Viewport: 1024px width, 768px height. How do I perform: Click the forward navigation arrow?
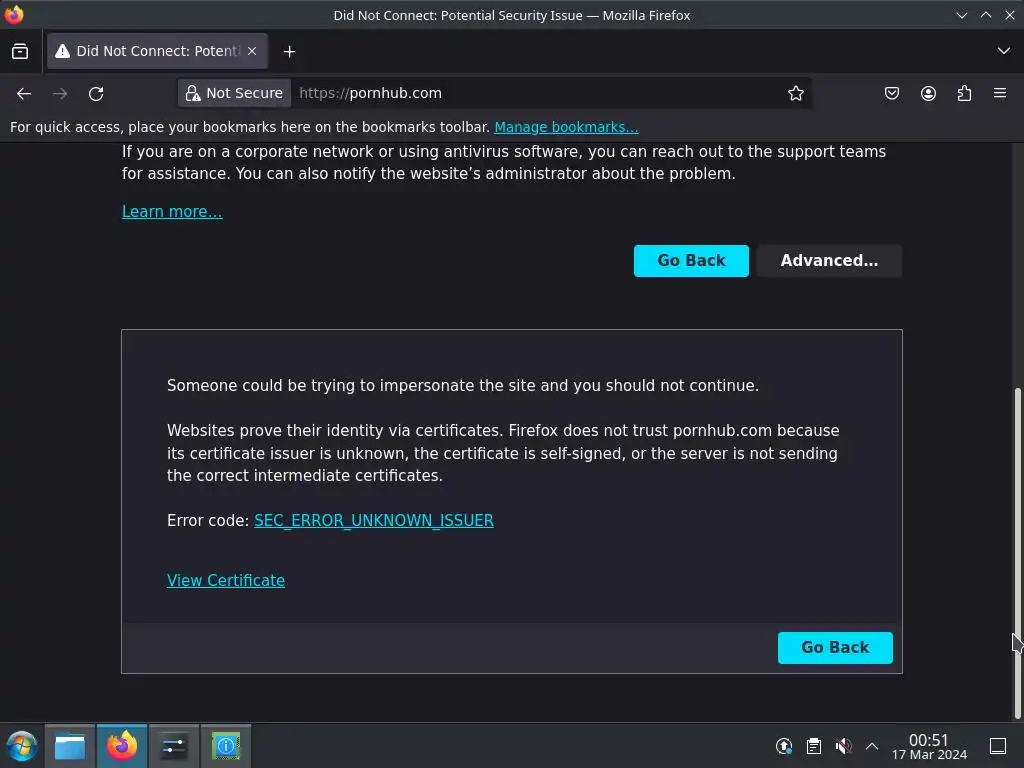coord(60,93)
